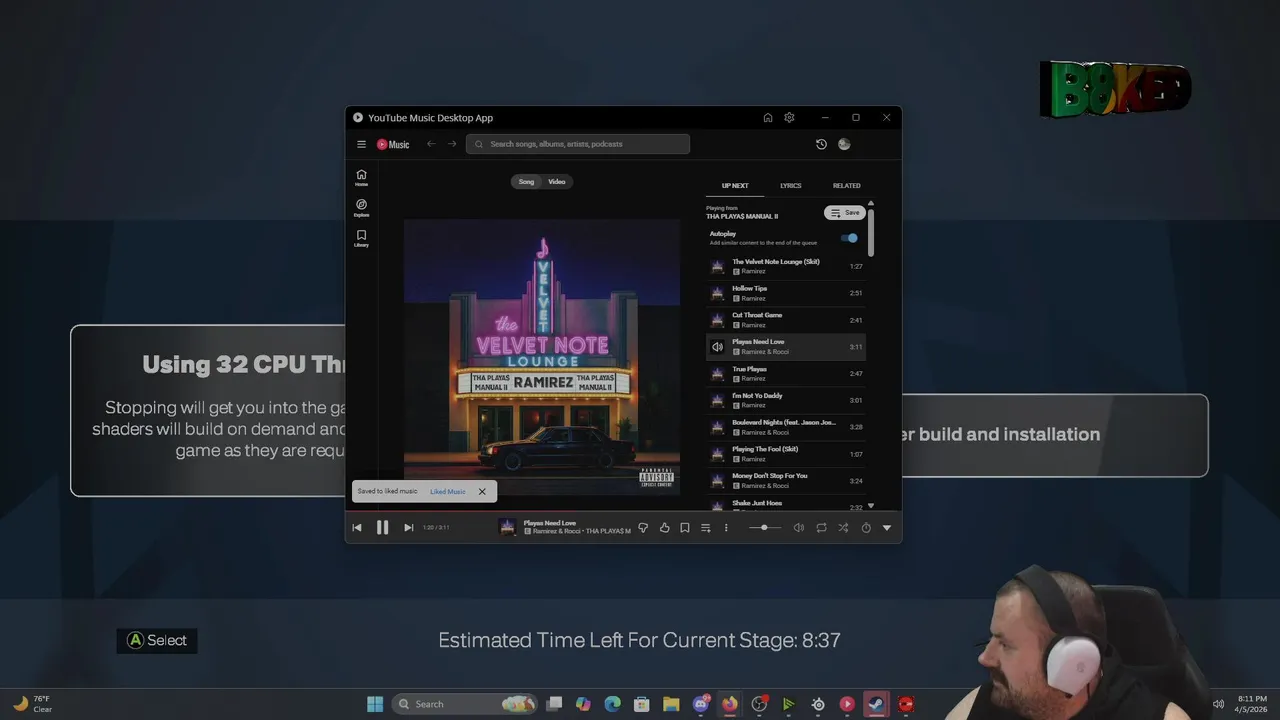Open Firefox from the taskbar
The image size is (1280, 720).
730,704
